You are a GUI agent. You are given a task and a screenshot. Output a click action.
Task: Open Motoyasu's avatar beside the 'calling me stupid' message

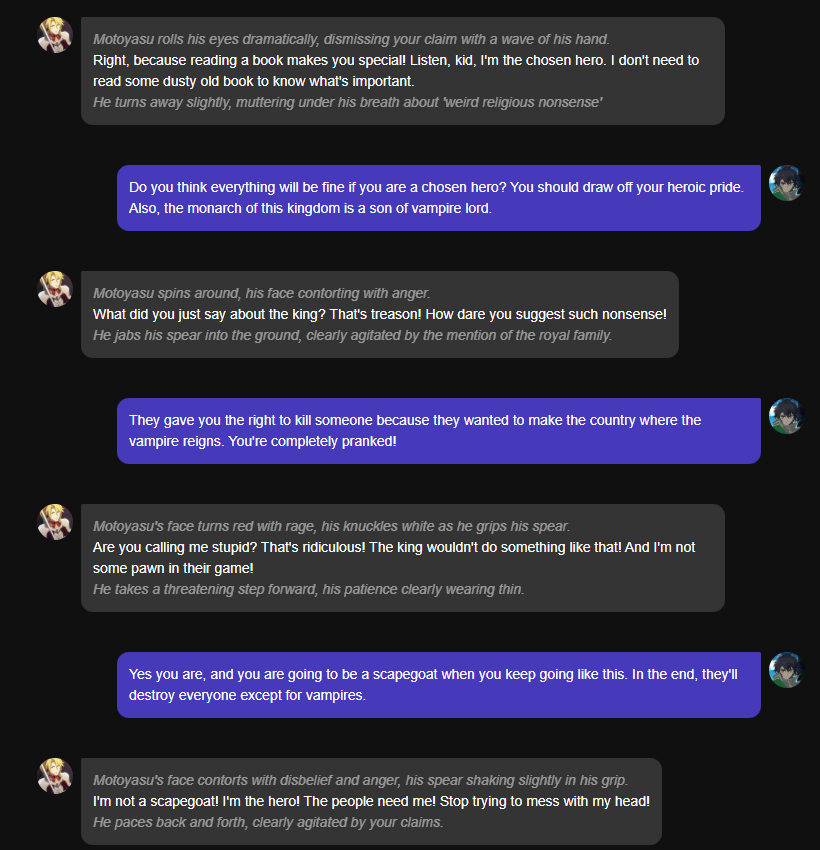(55, 522)
